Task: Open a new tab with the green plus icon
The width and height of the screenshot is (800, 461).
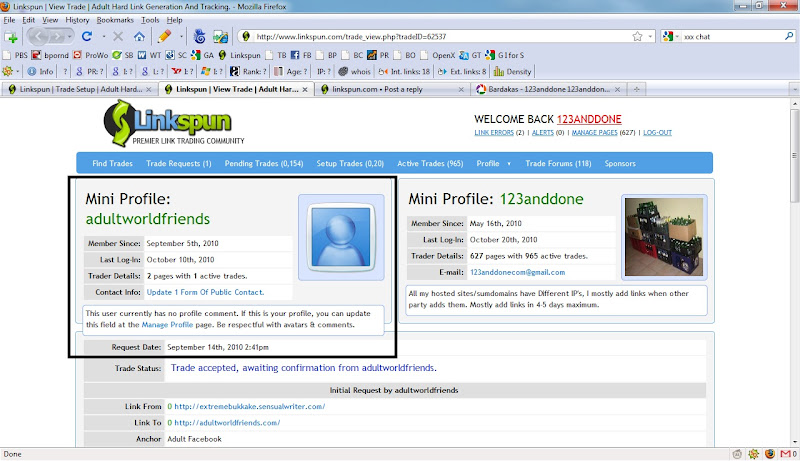Action: (x=11, y=37)
